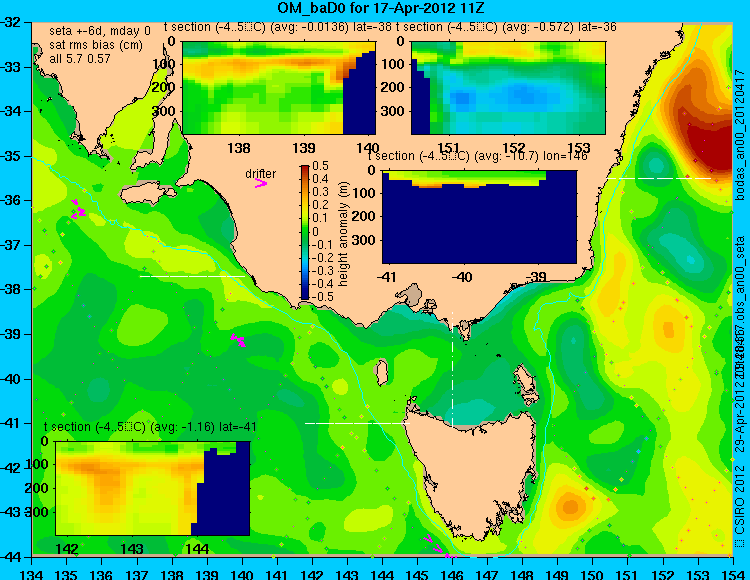Click the height anomaly color bar
This screenshot has height=580, width=750.
(x=305, y=232)
